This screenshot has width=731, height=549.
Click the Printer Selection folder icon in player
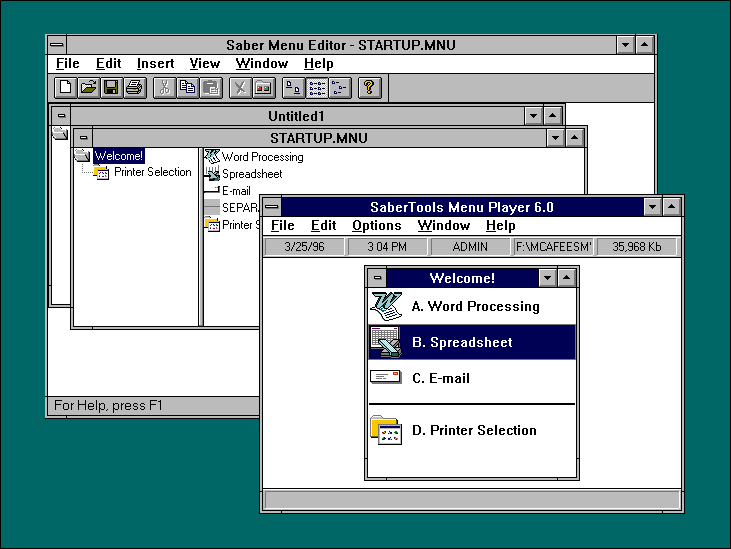[x=386, y=430]
